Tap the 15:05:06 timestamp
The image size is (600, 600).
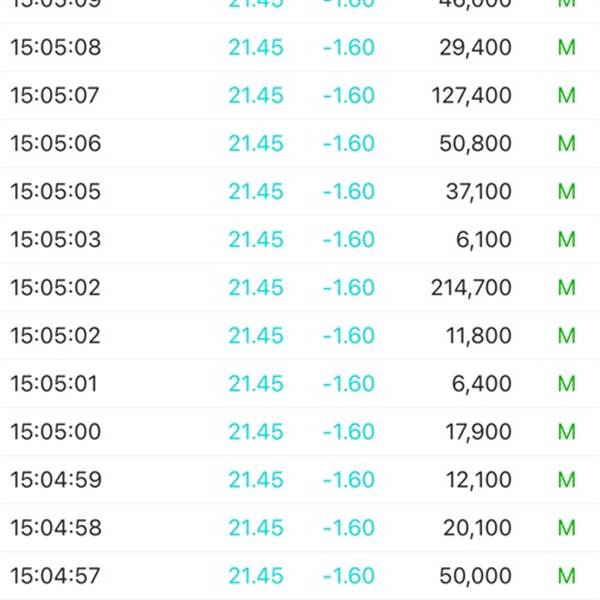tap(56, 144)
